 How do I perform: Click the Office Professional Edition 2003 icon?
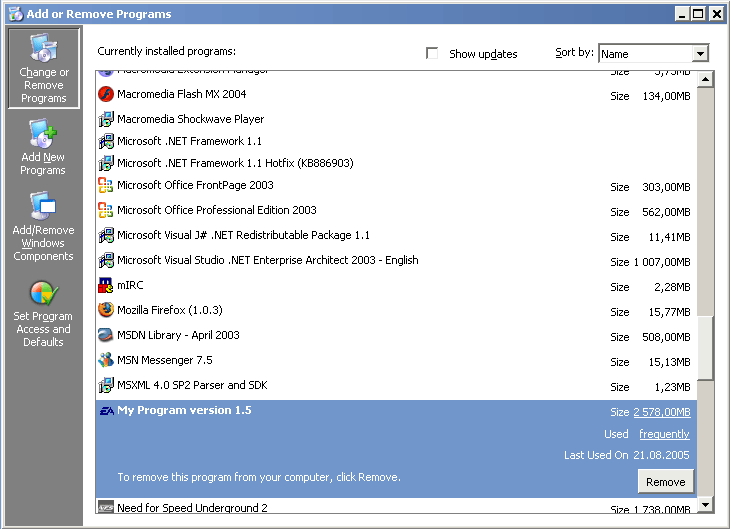tap(106, 210)
